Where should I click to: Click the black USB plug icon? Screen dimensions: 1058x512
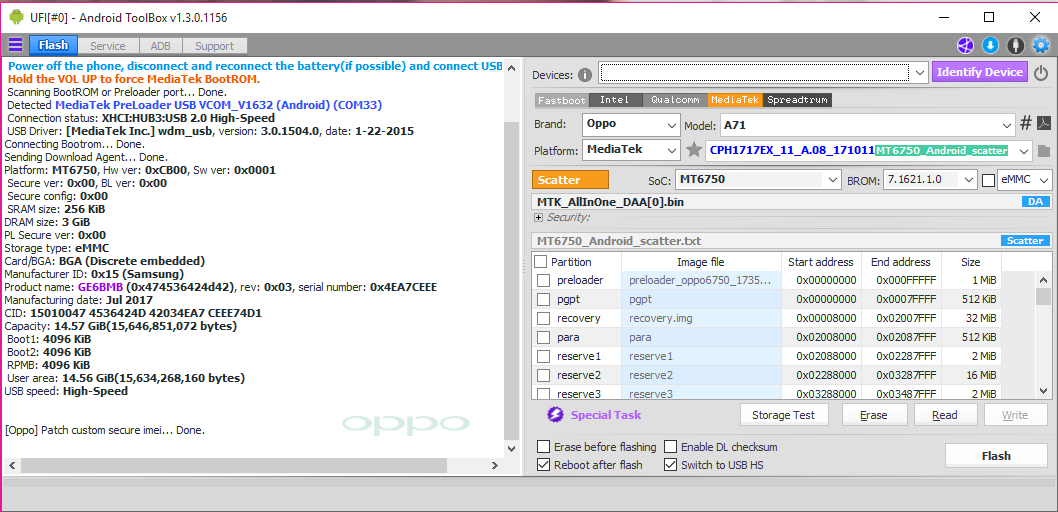tap(1015, 45)
